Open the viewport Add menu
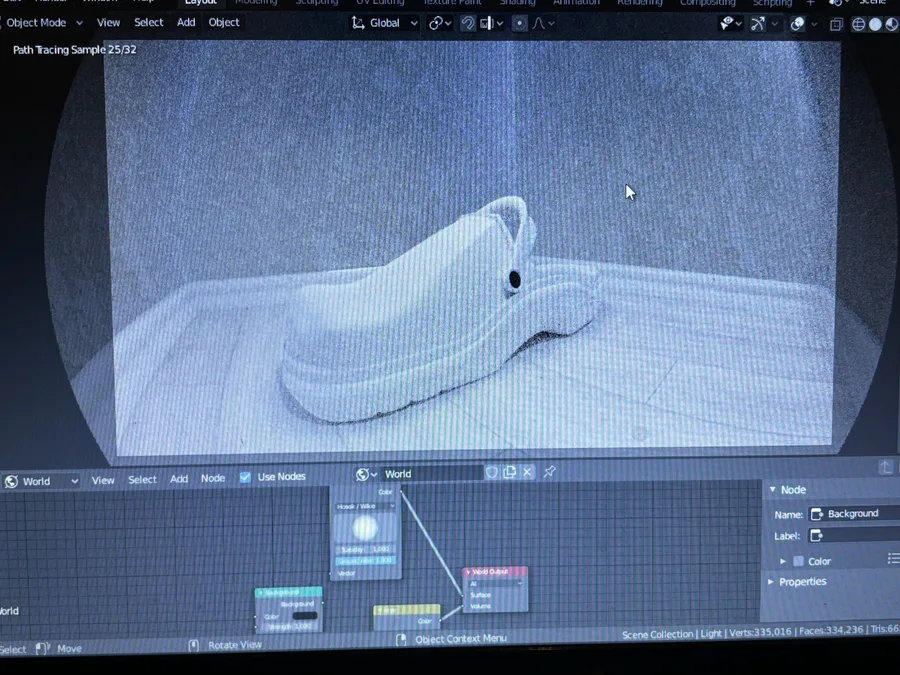This screenshot has height=675, width=900. tap(186, 22)
